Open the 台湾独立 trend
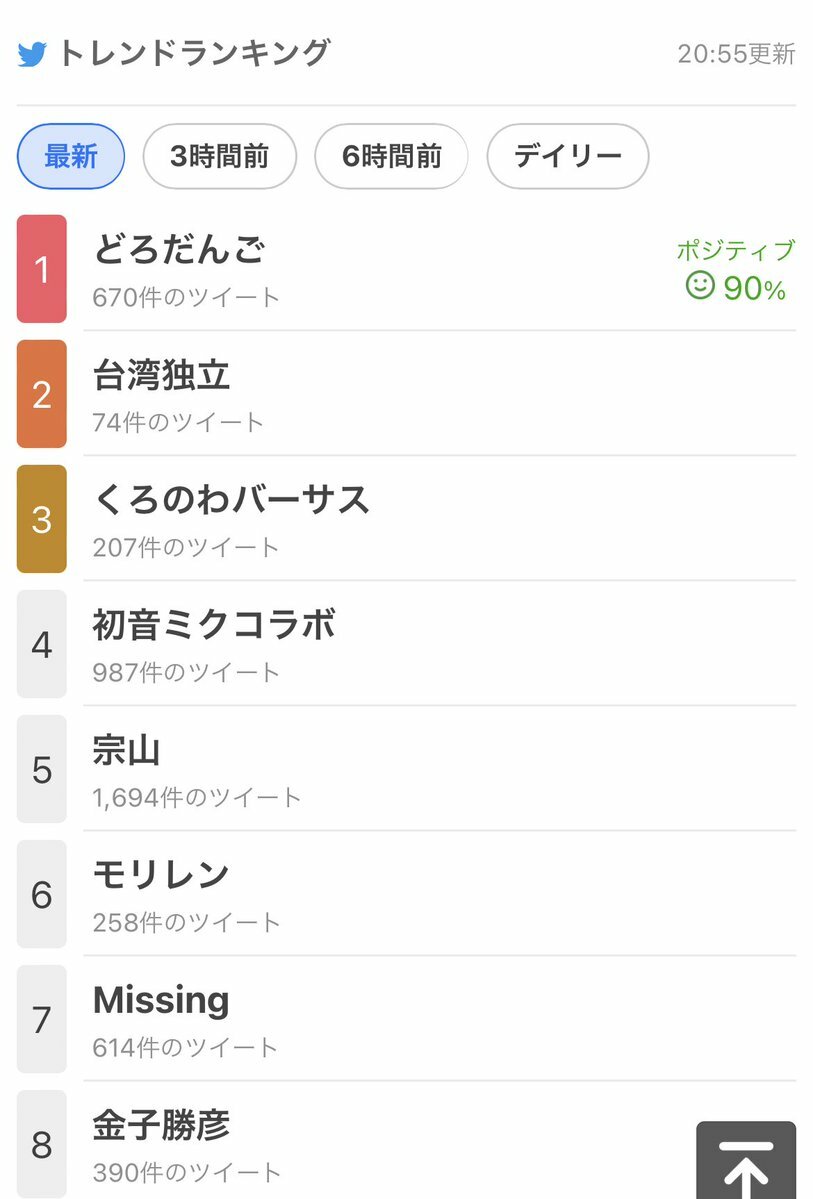Screen dimensions: 813x1199 click(x=161, y=375)
